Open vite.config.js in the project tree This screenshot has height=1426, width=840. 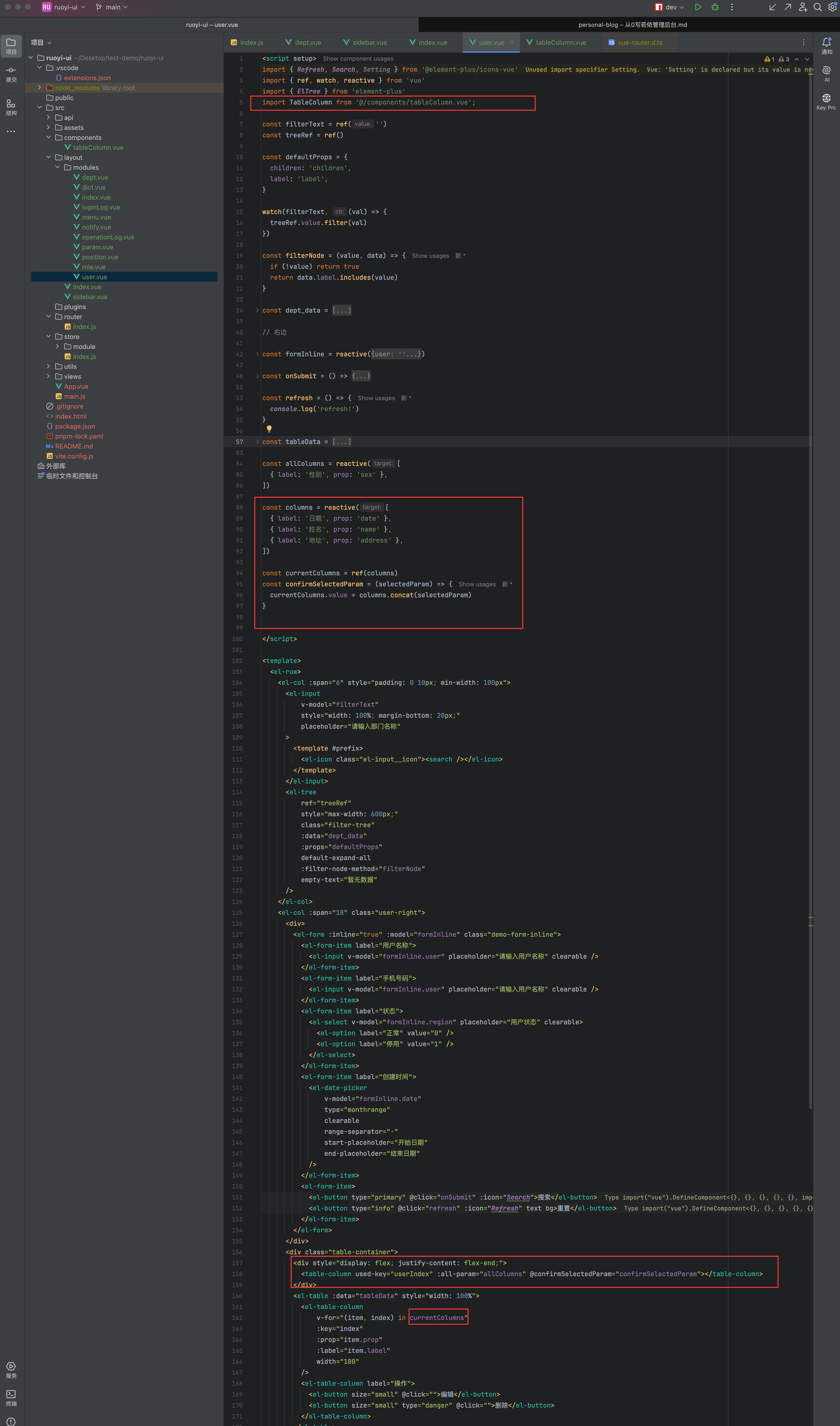tap(74, 456)
